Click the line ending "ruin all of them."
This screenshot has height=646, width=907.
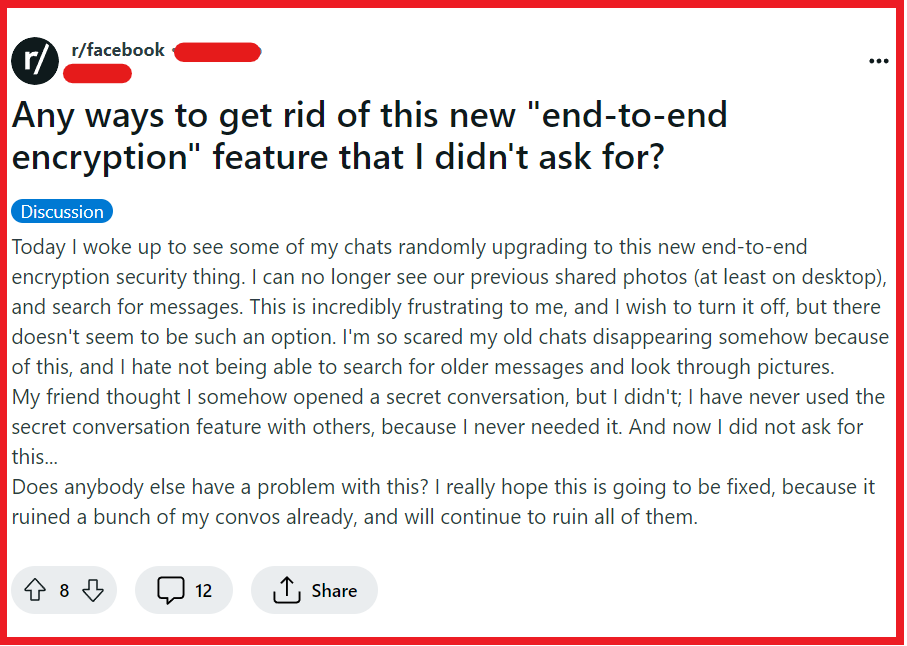coord(355,516)
